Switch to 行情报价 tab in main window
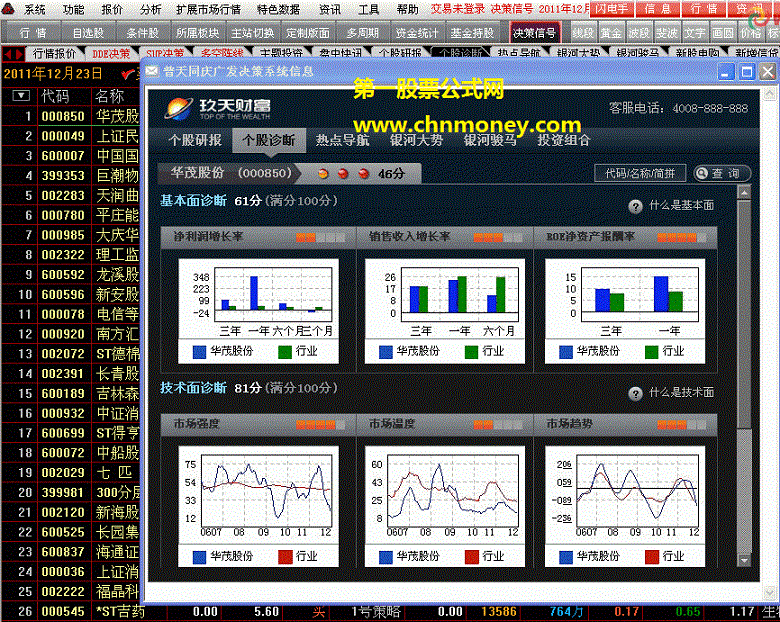Viewport: 780px width, 622px height. point(54,53)
